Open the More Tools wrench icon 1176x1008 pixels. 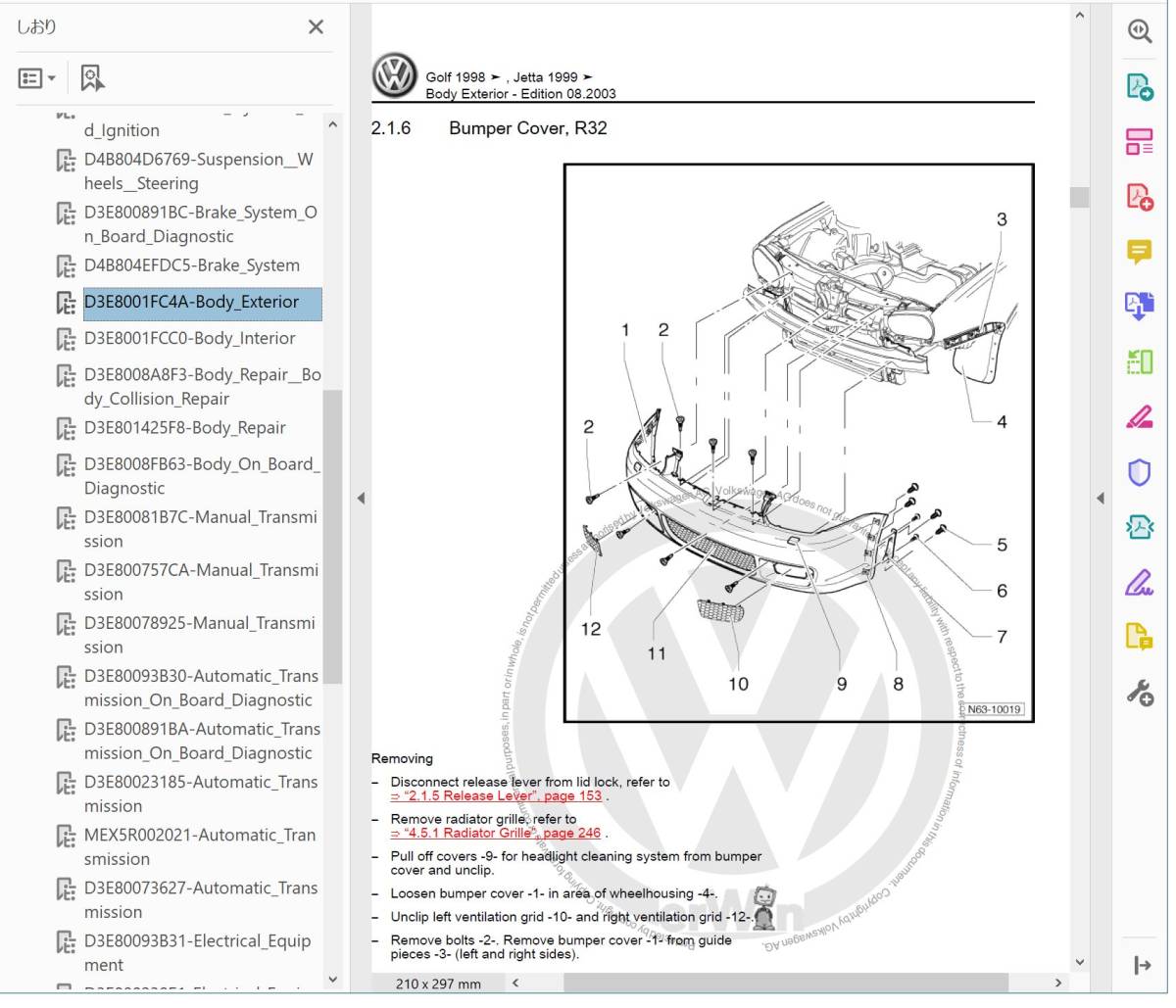[x=1139, y=694]
